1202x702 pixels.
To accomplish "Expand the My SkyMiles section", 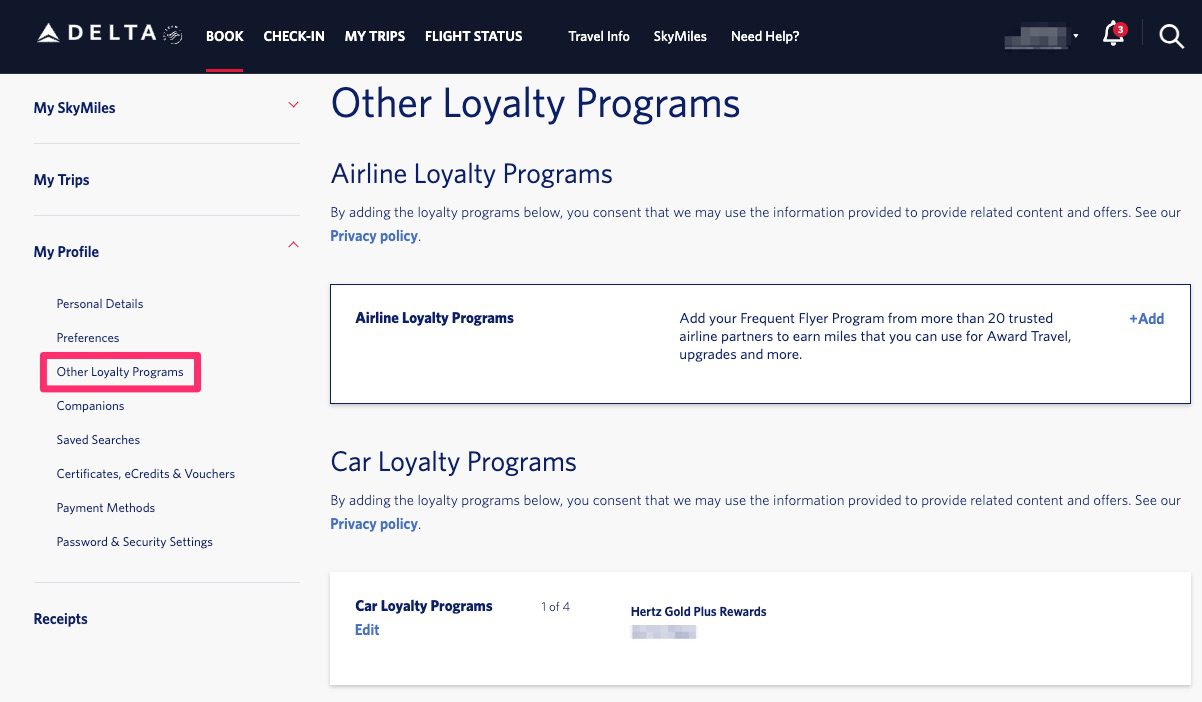I will point(293,103).
